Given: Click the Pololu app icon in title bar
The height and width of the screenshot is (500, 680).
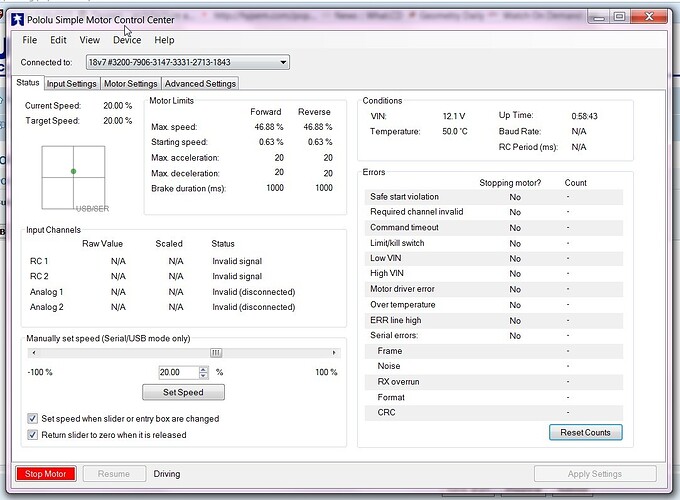Looking at the screenshot, I should pos(17,19).
